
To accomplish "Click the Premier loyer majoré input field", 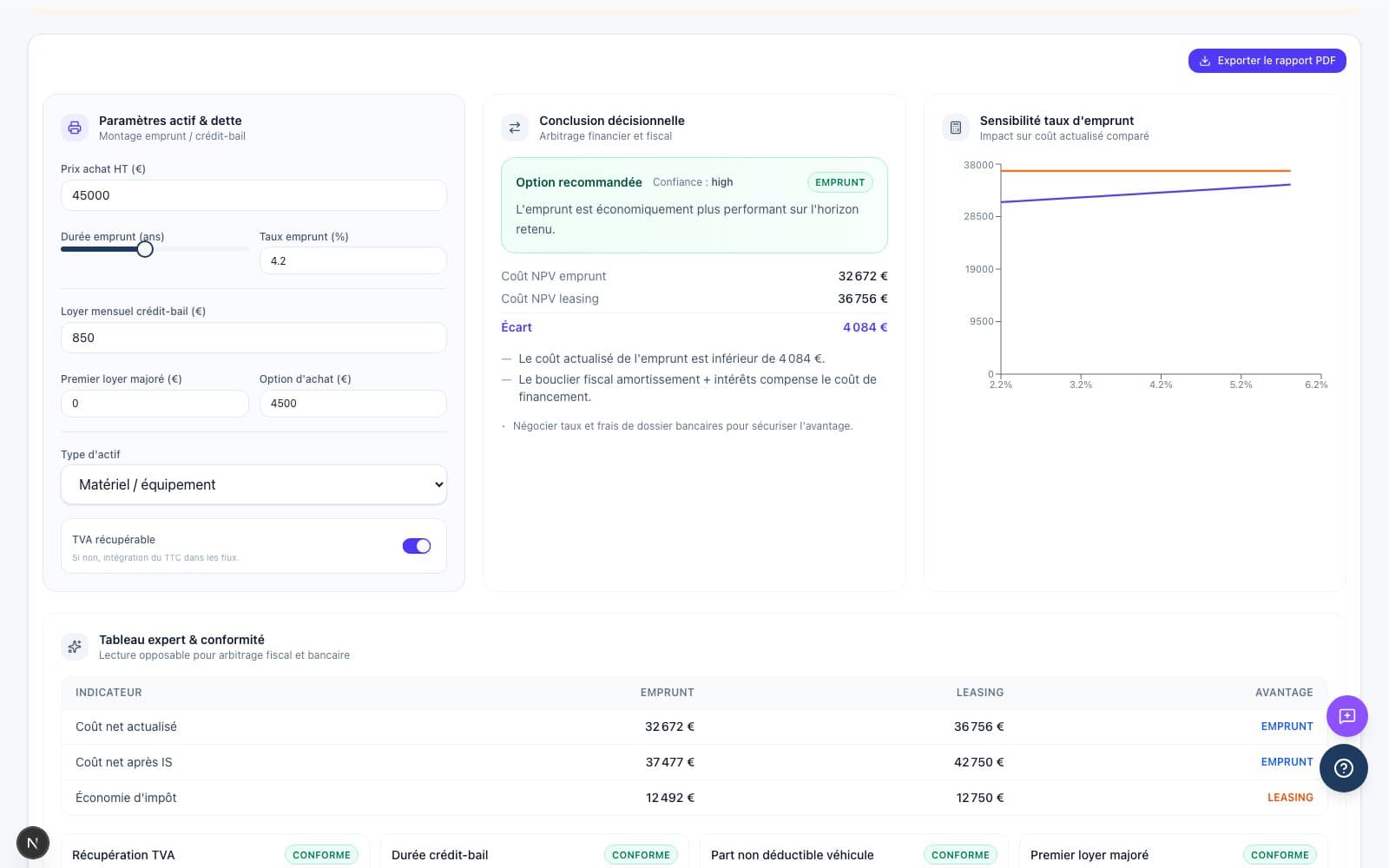I will tap(155, 404).
